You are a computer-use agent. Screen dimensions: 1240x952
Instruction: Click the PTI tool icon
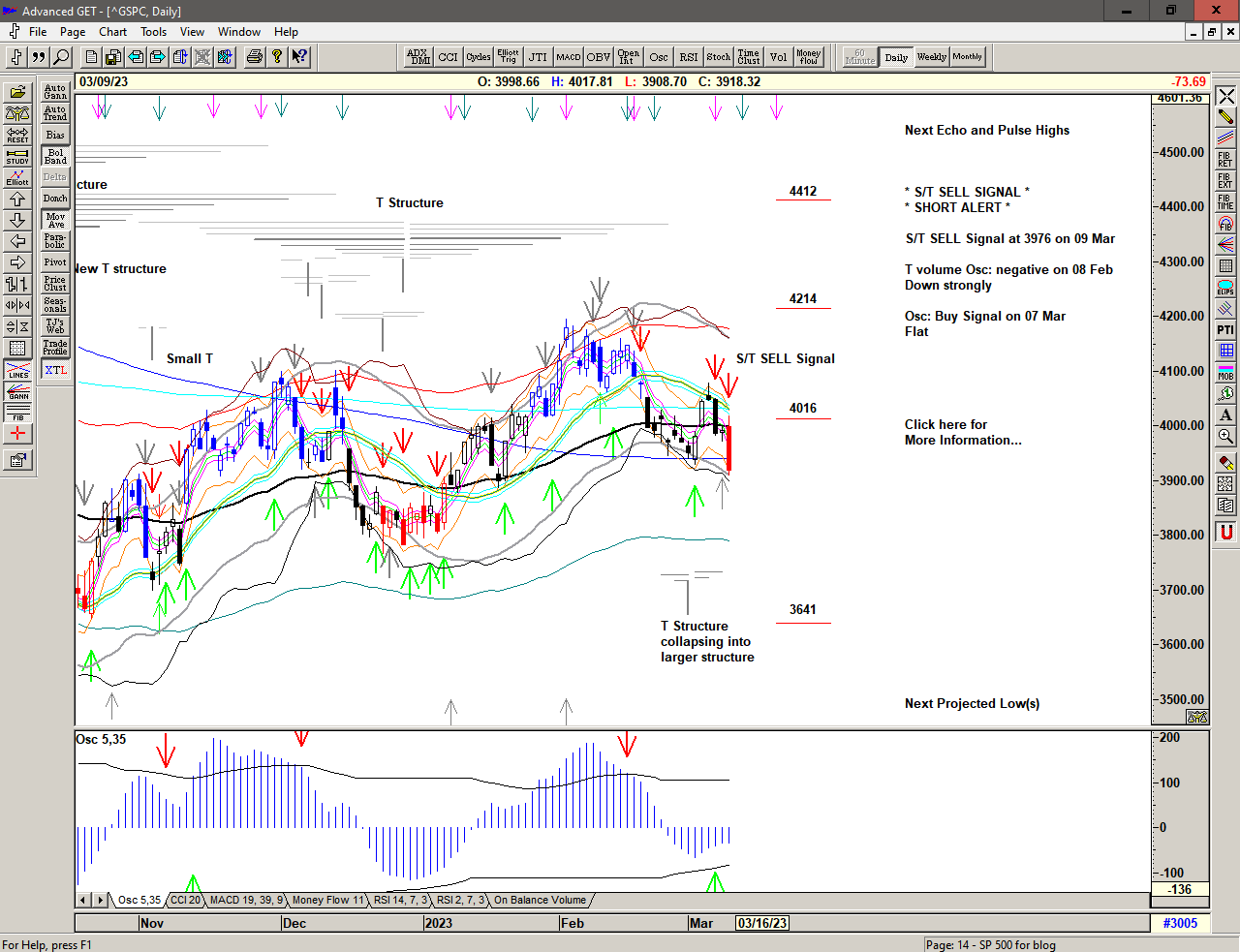[1225, 330]
